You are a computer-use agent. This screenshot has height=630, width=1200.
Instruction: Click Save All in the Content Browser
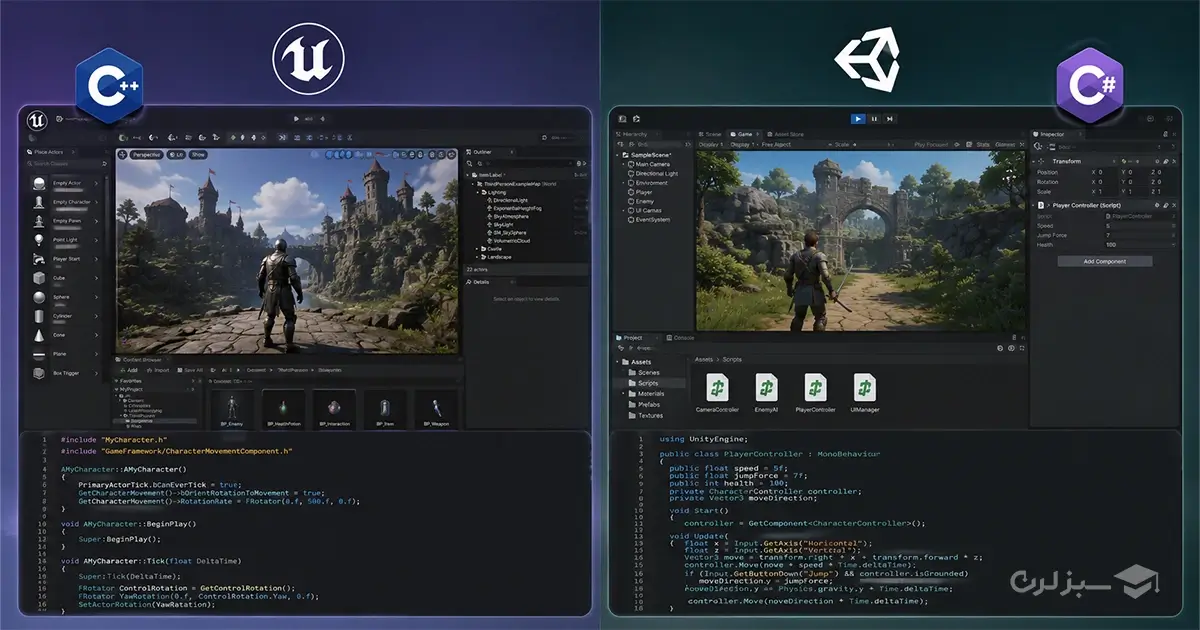coord(191,370)
